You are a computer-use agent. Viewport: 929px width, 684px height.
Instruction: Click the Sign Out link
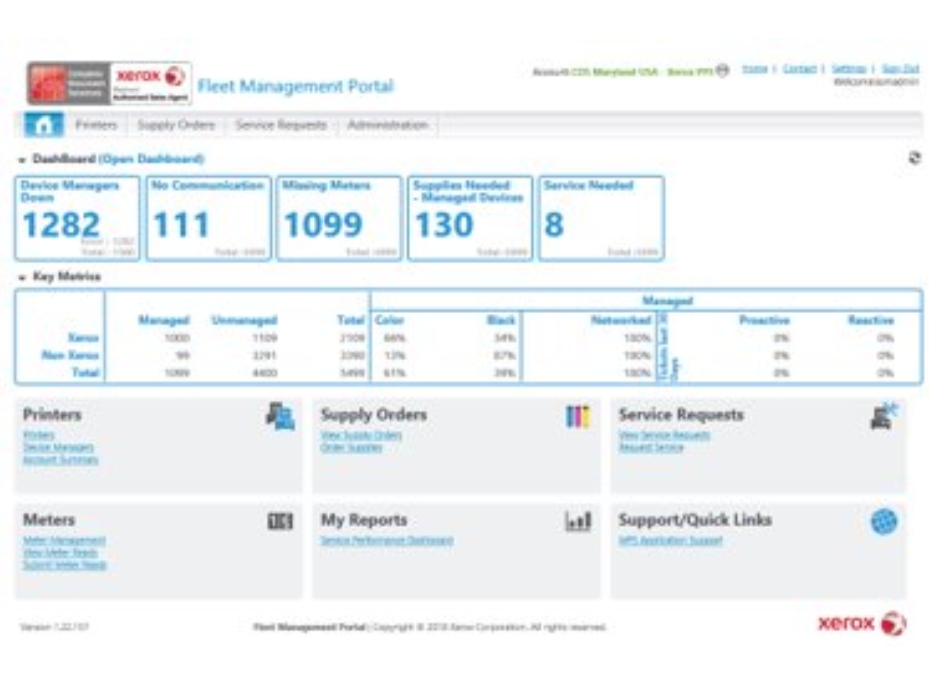click(x=900, y=69)
